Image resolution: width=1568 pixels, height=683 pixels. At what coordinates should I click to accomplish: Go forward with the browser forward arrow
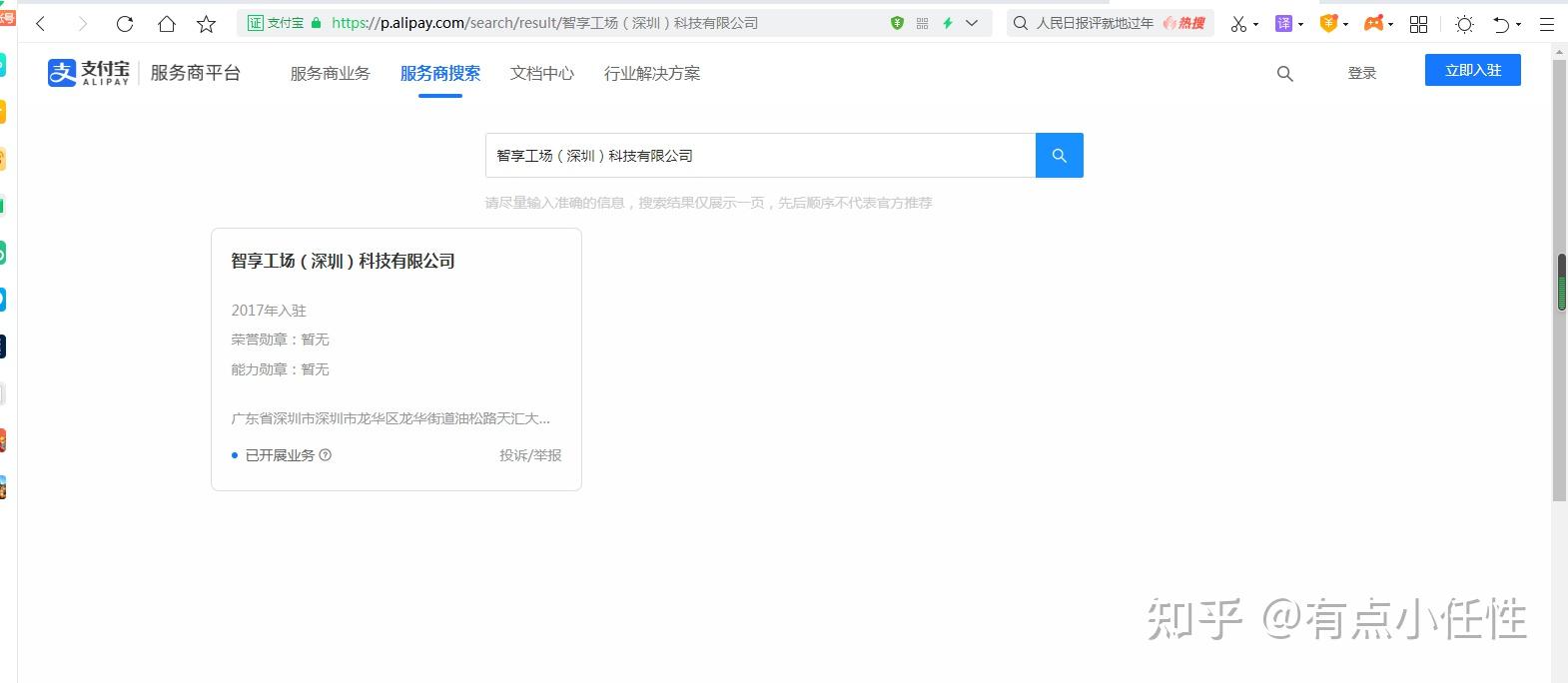tap(82, 23)
